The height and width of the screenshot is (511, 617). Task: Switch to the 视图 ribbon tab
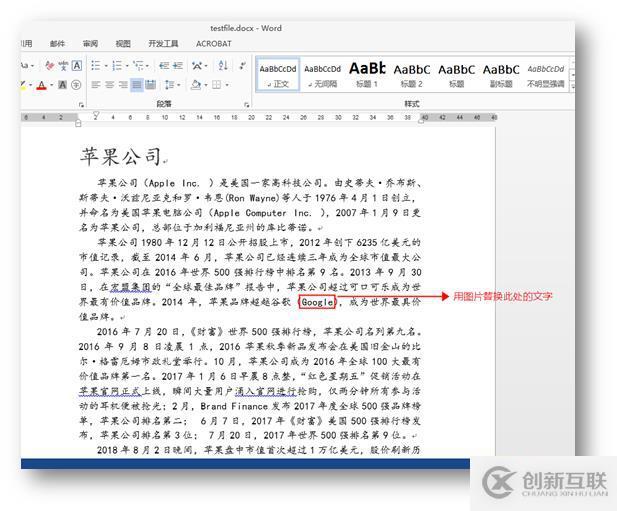point(123,44)
